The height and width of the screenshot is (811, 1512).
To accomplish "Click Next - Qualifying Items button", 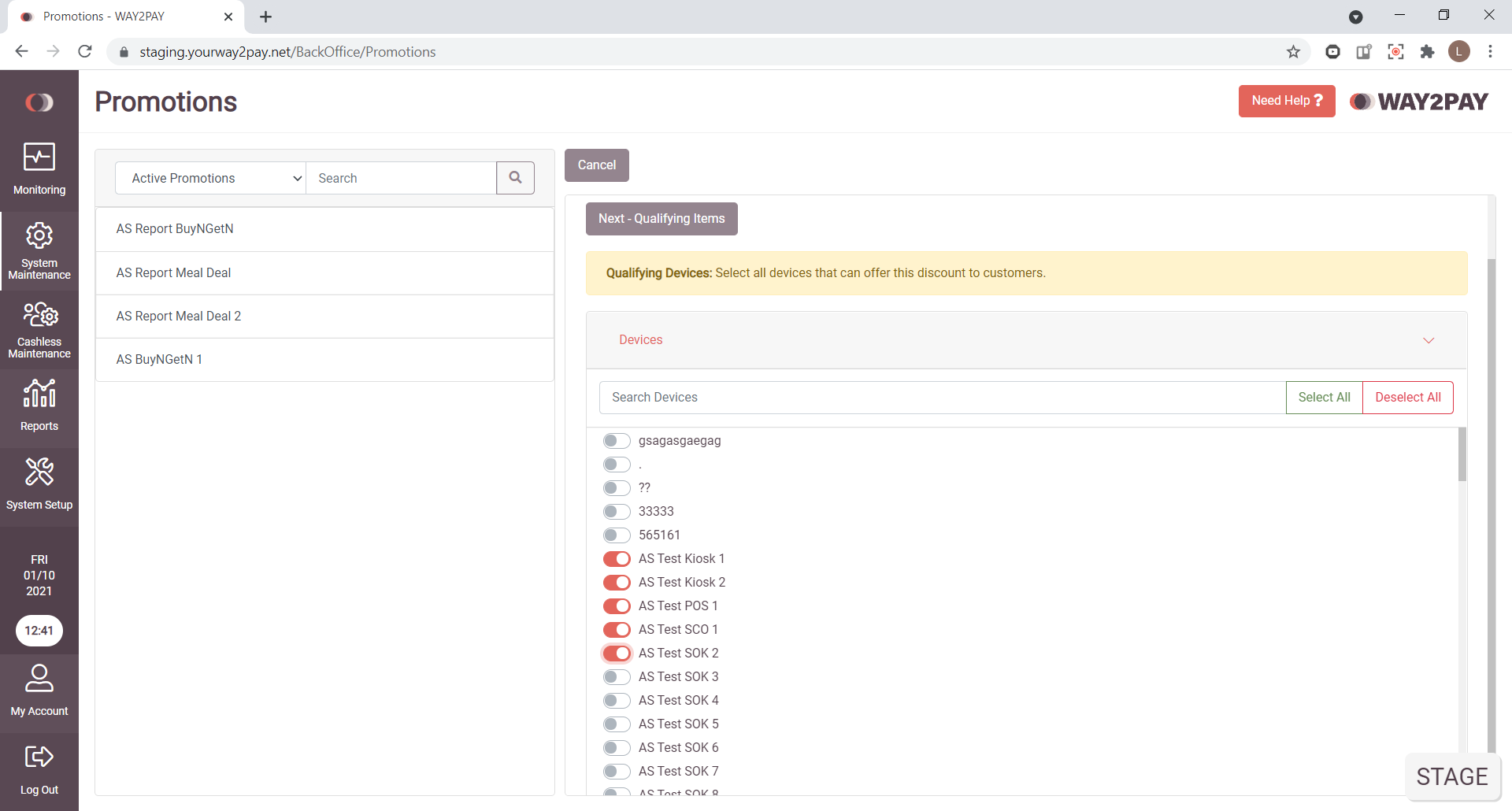I will pyautogui.click(x=661, y=219).
